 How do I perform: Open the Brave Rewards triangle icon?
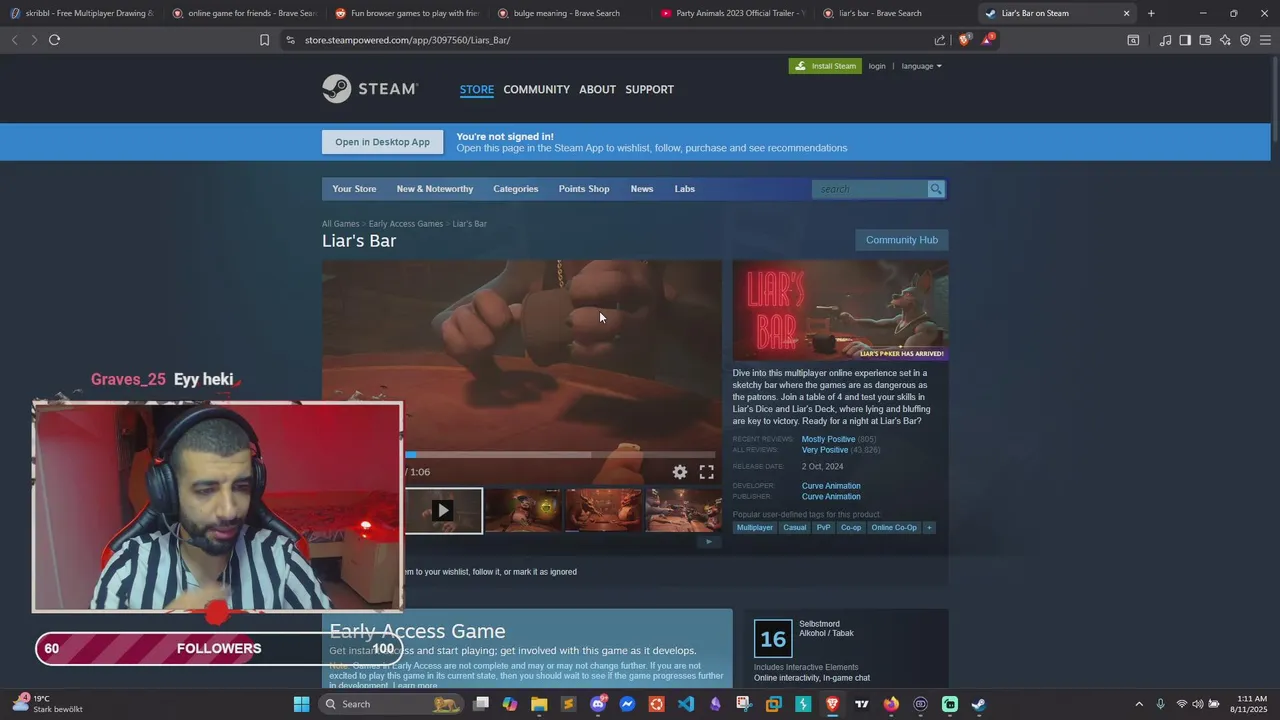coord(988,40)
